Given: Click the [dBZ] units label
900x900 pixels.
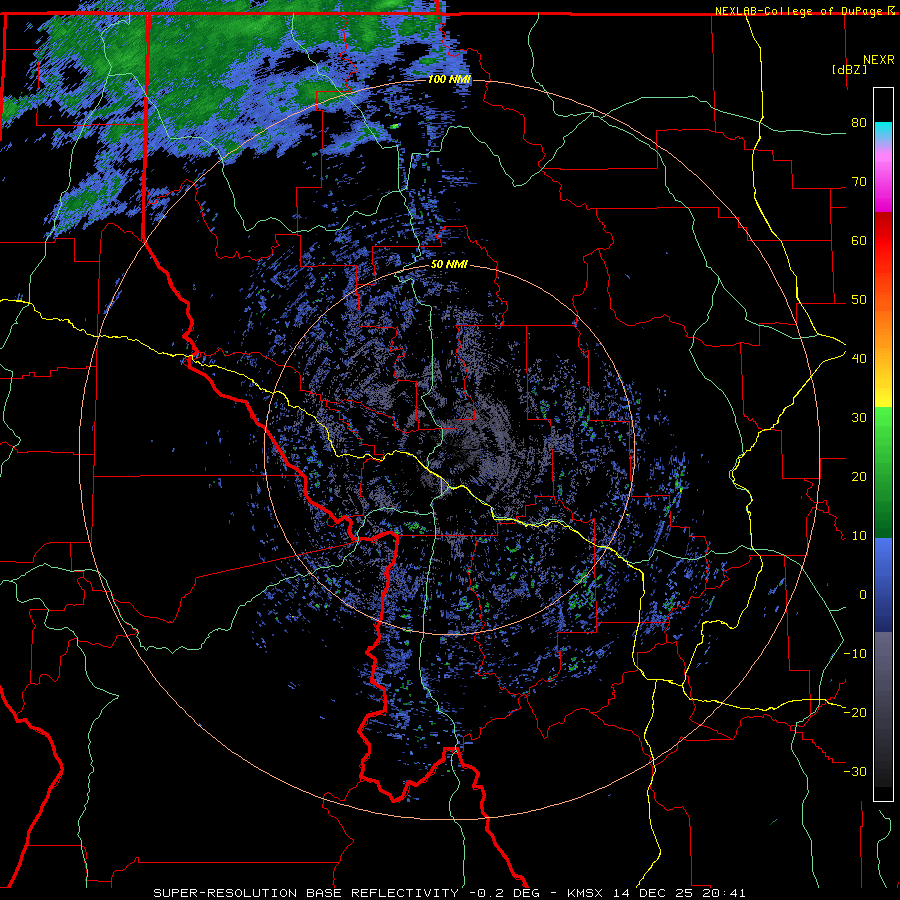Looking at the screenshot, I should 849,69.
